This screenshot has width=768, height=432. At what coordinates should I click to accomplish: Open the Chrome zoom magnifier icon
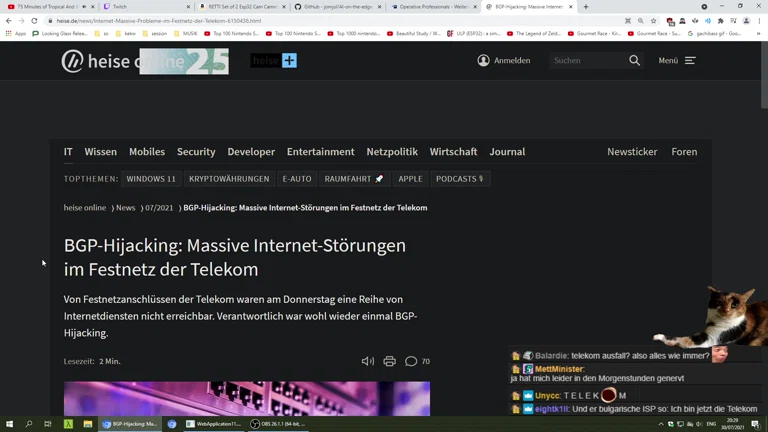click(x=641, y=21)
